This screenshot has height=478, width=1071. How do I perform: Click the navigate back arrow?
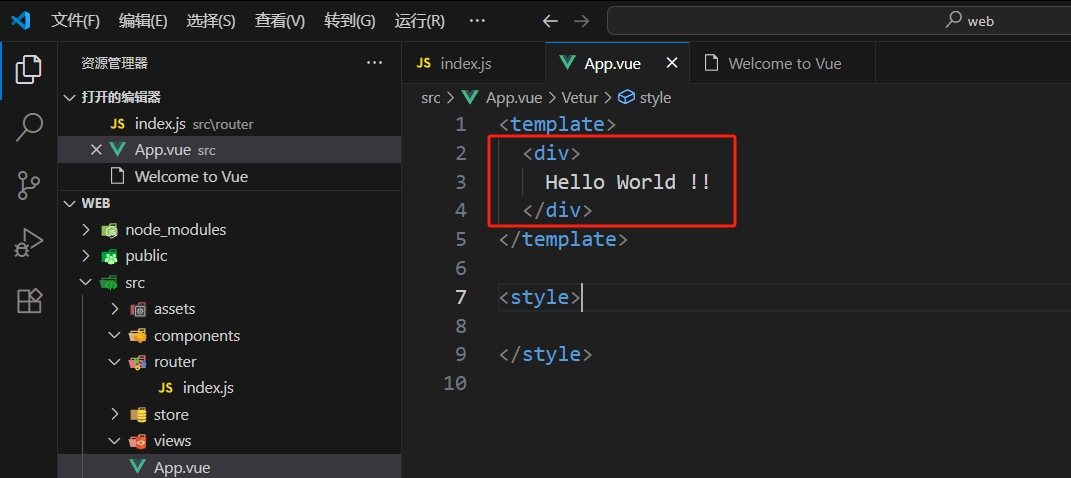550,21
